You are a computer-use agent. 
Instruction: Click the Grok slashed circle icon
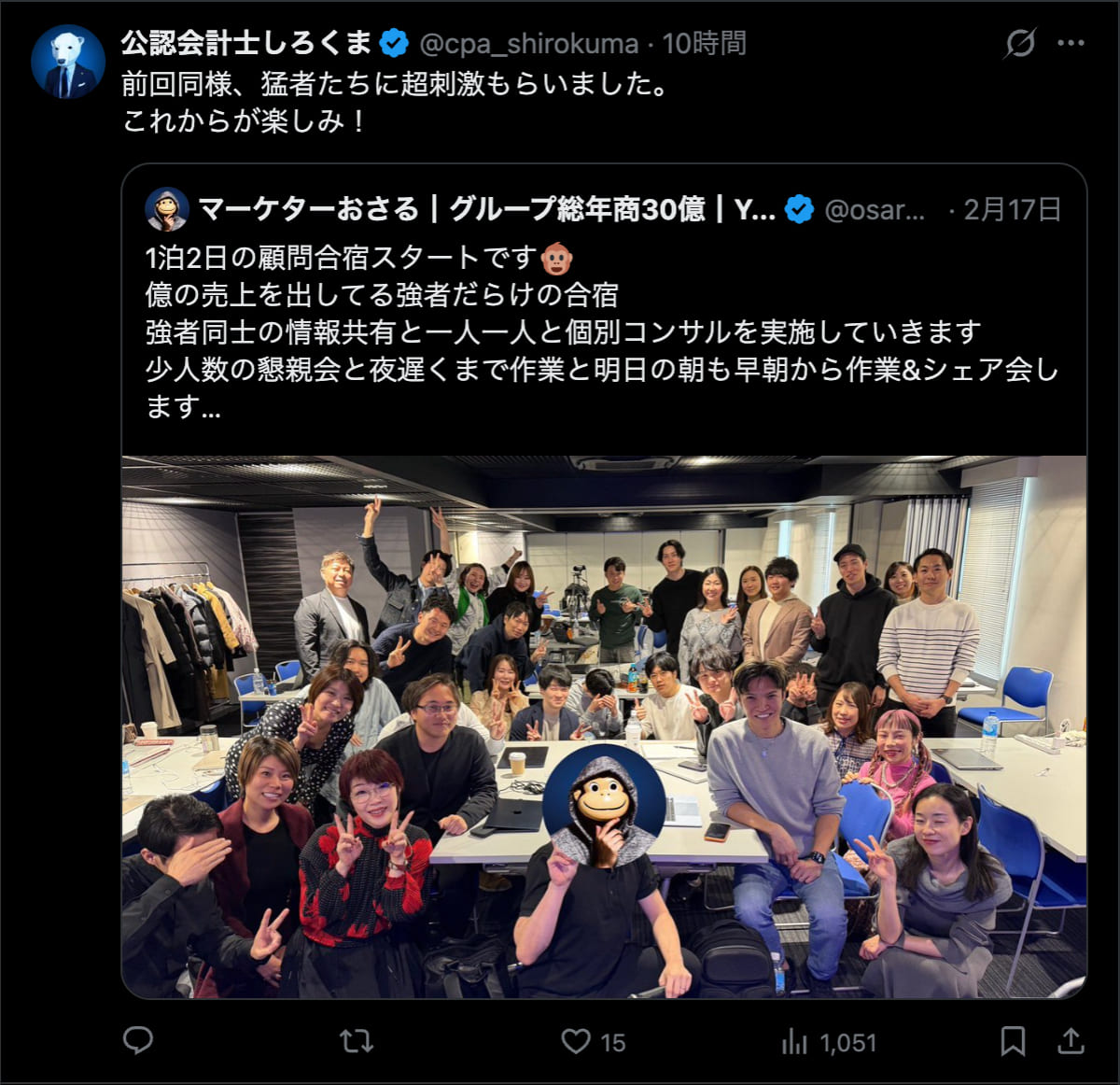click(1020, 43)
